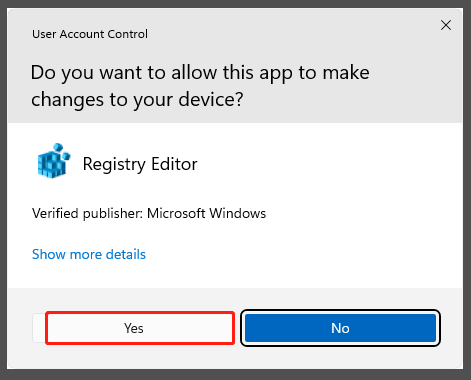Viewport: 471px width, 380px height.
Task: Deny the request with the No button
Action: [340, 328]
